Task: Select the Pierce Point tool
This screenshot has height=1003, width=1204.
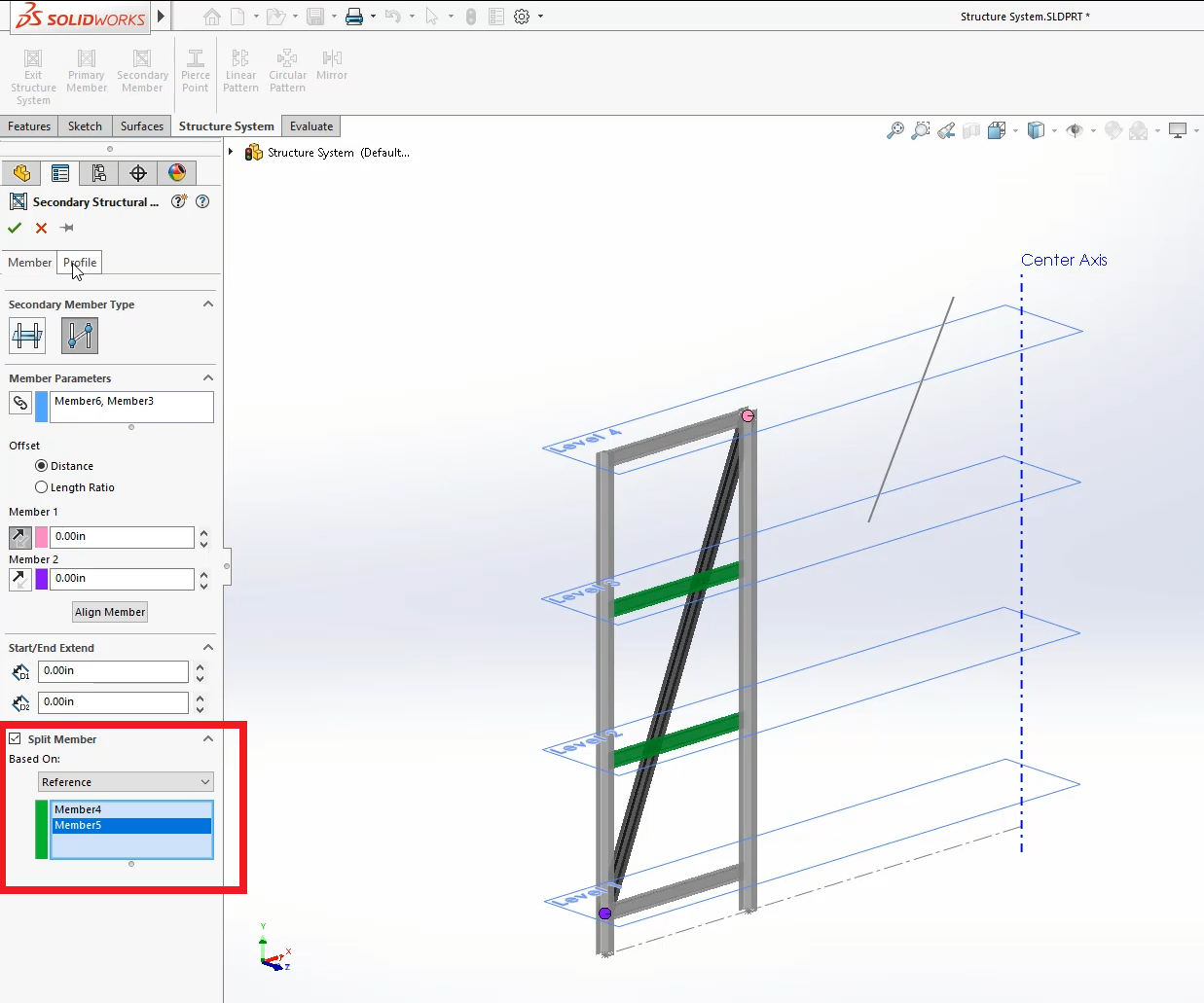Action: coord(196,60)
